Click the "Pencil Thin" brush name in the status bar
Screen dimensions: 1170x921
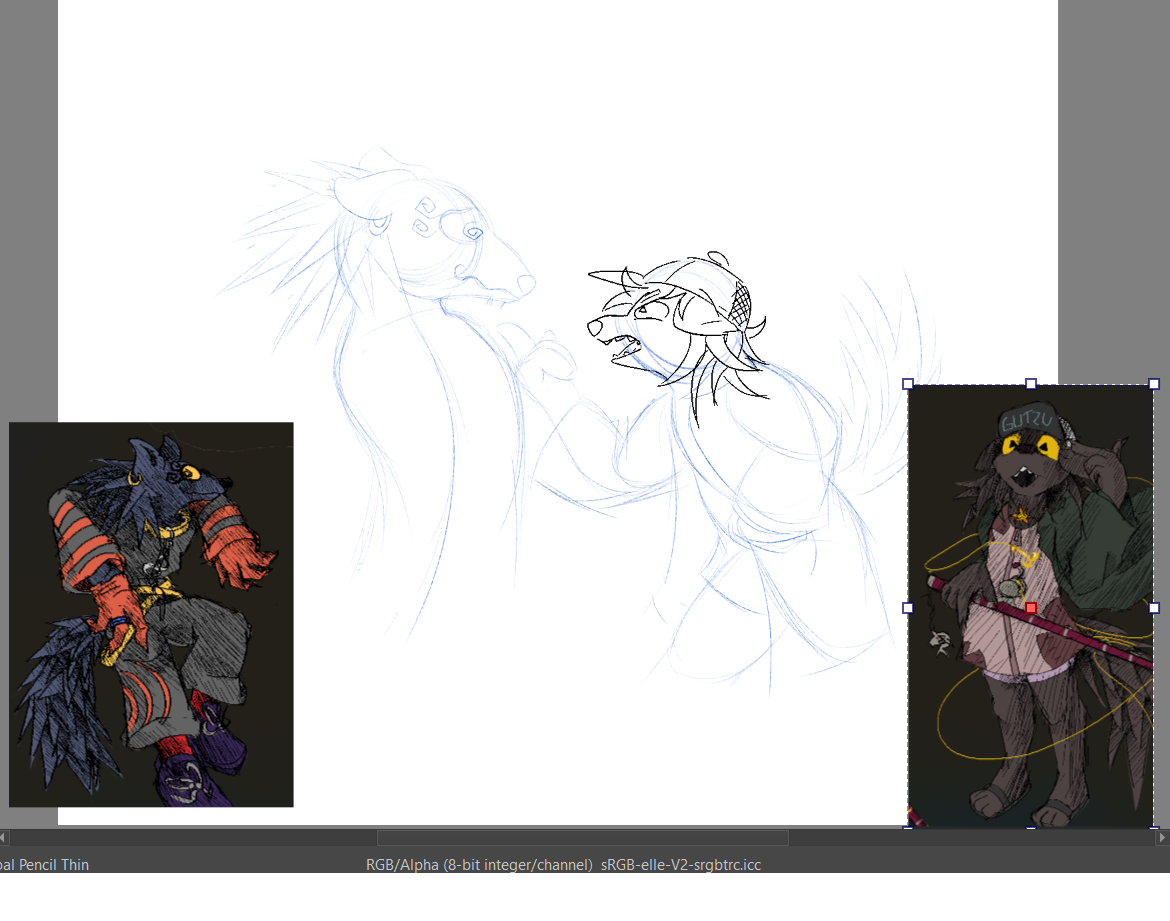click(54, 864)
